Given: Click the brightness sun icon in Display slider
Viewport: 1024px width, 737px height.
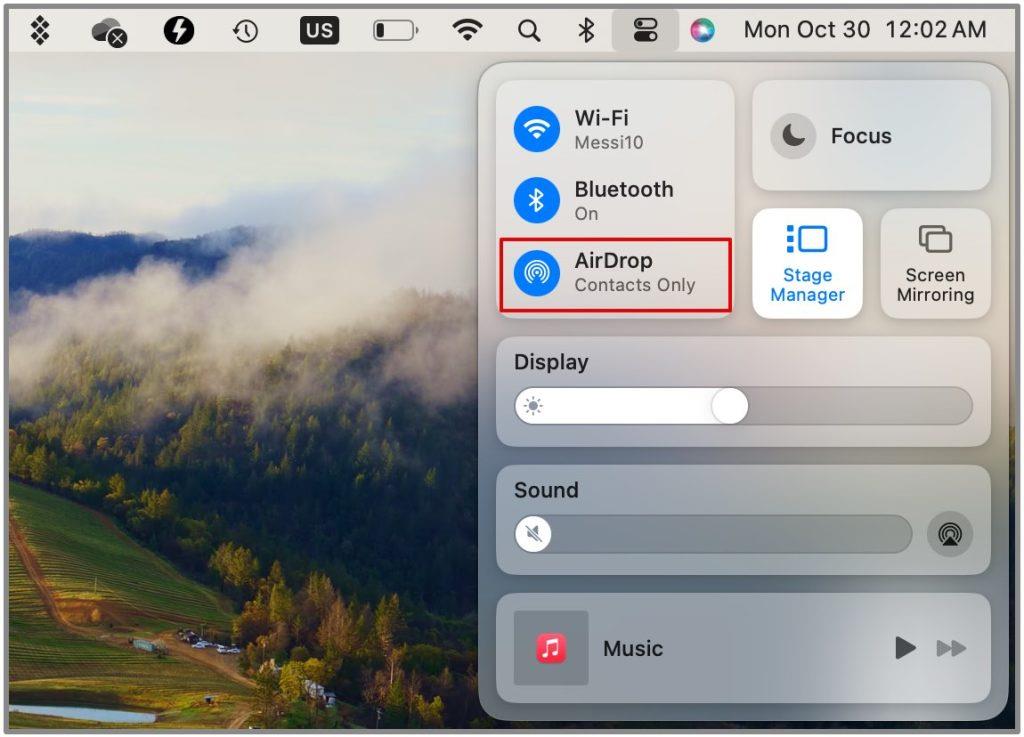Looking at the screenshot, I should click(x=533, y=406).
